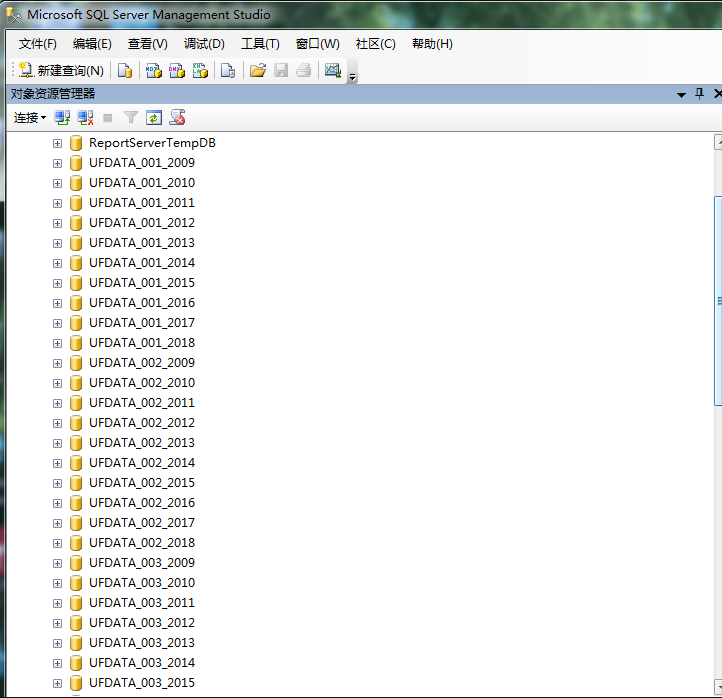Click the SQL Server Compact Query icon
Image resolution: width=722 pixels, height=698 pixels.
228,70
